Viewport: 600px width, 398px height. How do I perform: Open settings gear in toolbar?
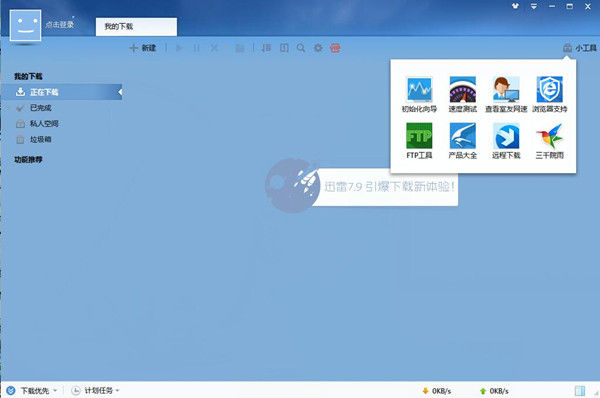tap(318, 48)
